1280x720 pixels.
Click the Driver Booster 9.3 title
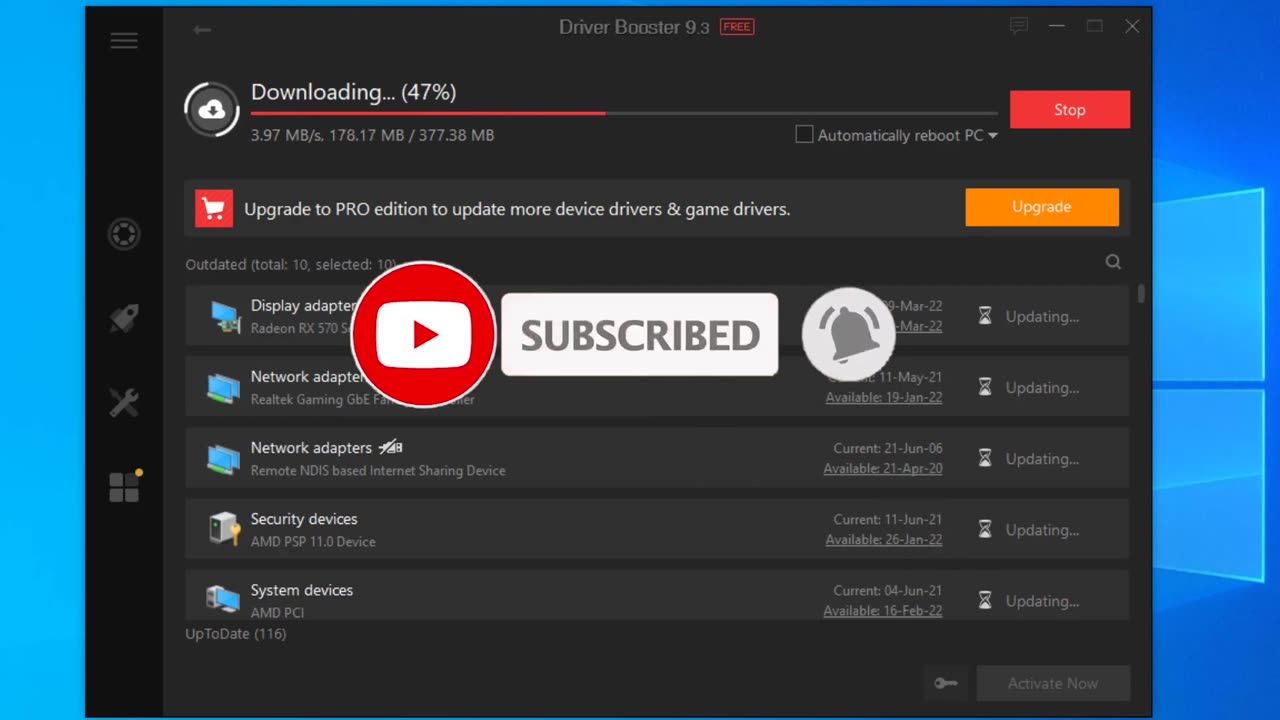pos(634,27)
